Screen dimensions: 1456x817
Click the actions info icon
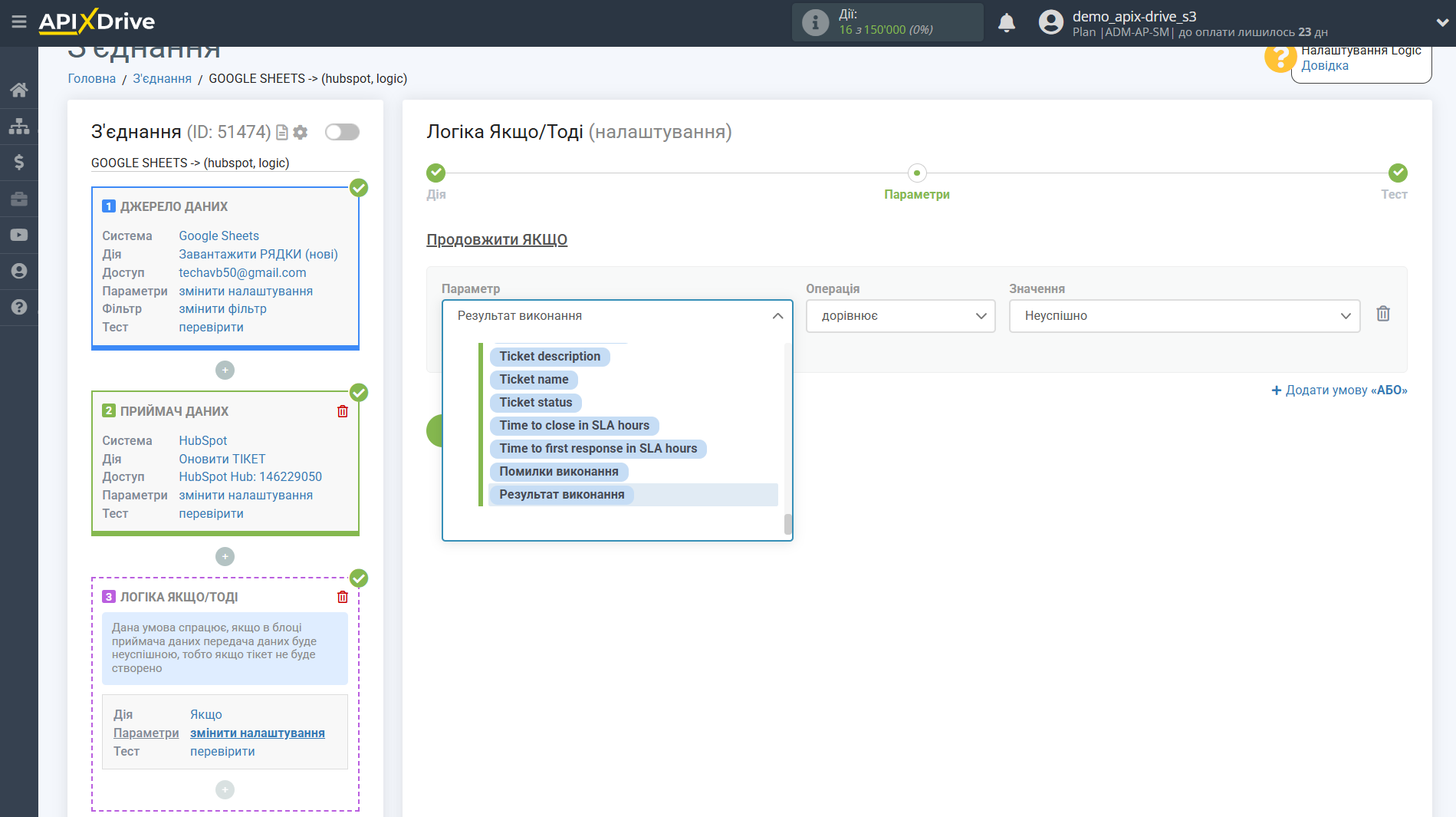coord(815,22)
